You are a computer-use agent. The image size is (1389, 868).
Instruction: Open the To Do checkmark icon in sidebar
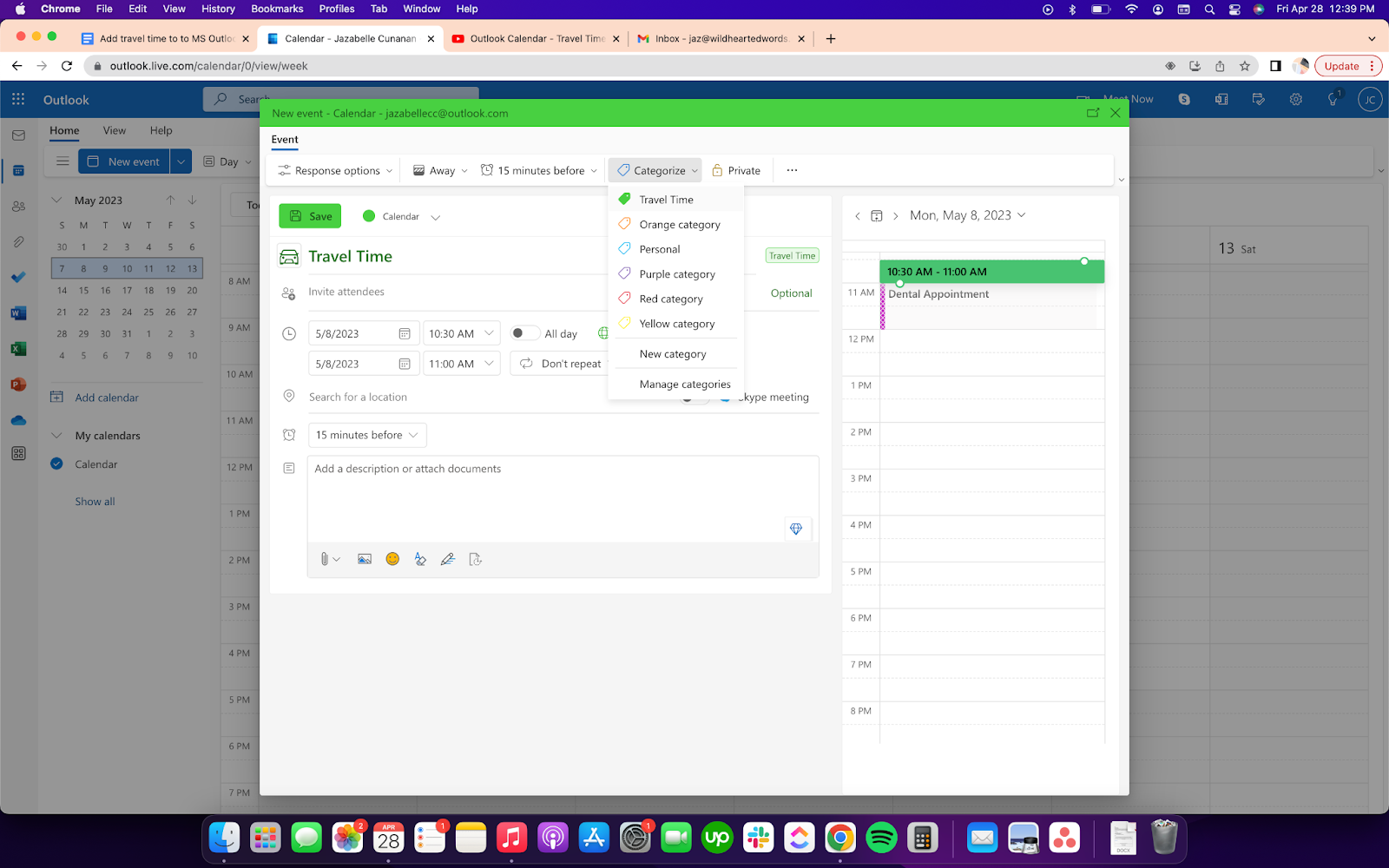tap(18, 278)
